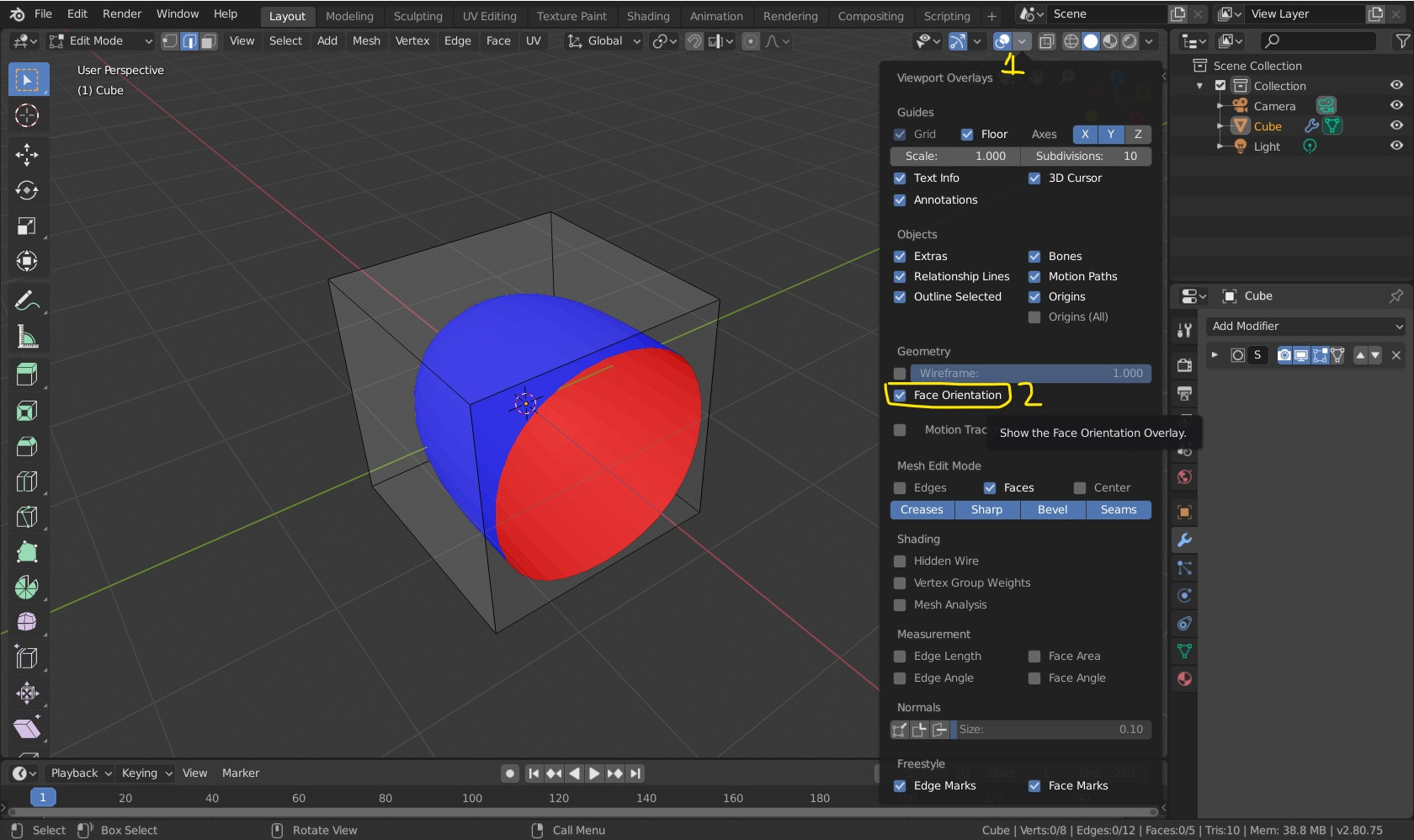1414x840 pixels.
Task: Click the play animation button
Action: pyautogui.click(x=594, y=774)
